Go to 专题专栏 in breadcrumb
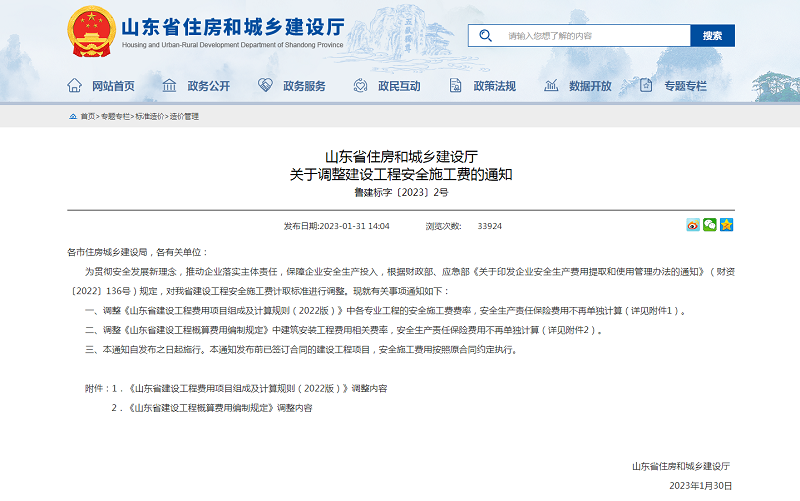This screenshot has width=800, height=501. [115, 116]
